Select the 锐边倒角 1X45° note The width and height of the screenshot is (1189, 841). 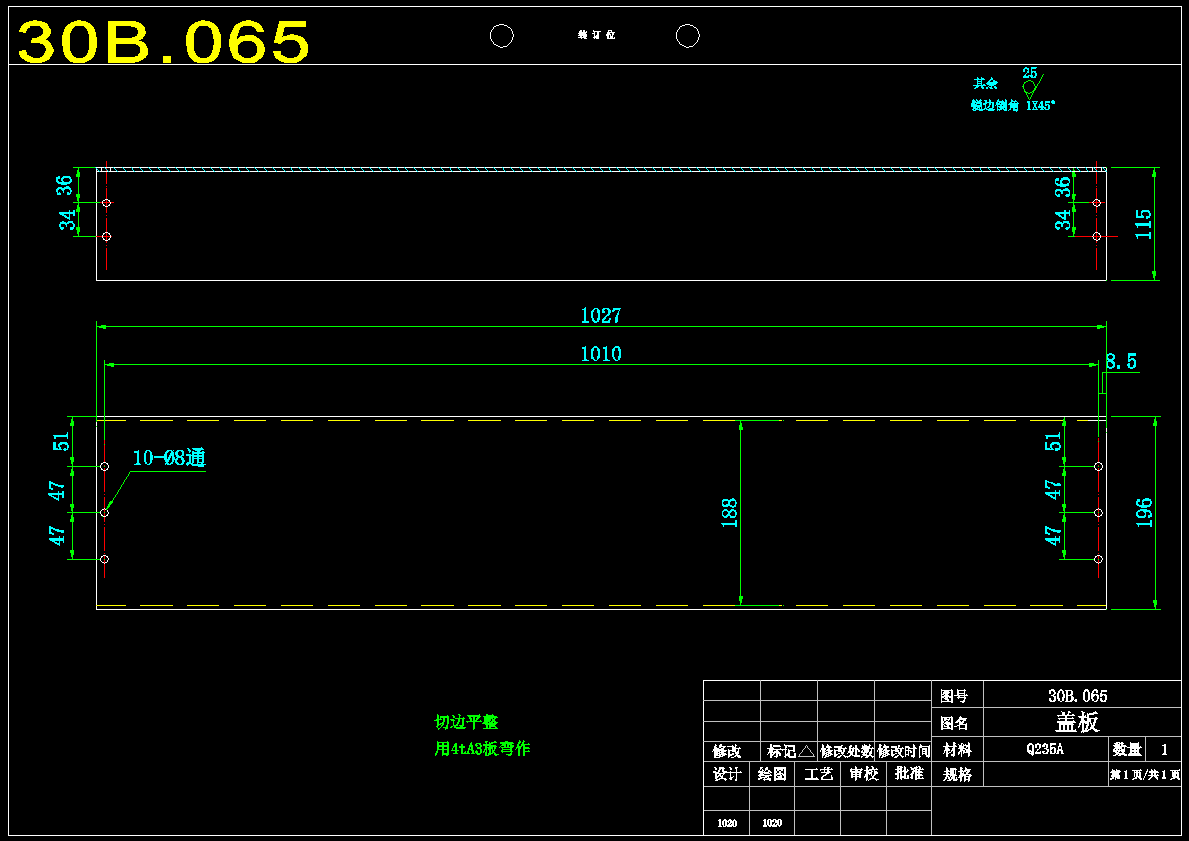[x=1012, y=106]
